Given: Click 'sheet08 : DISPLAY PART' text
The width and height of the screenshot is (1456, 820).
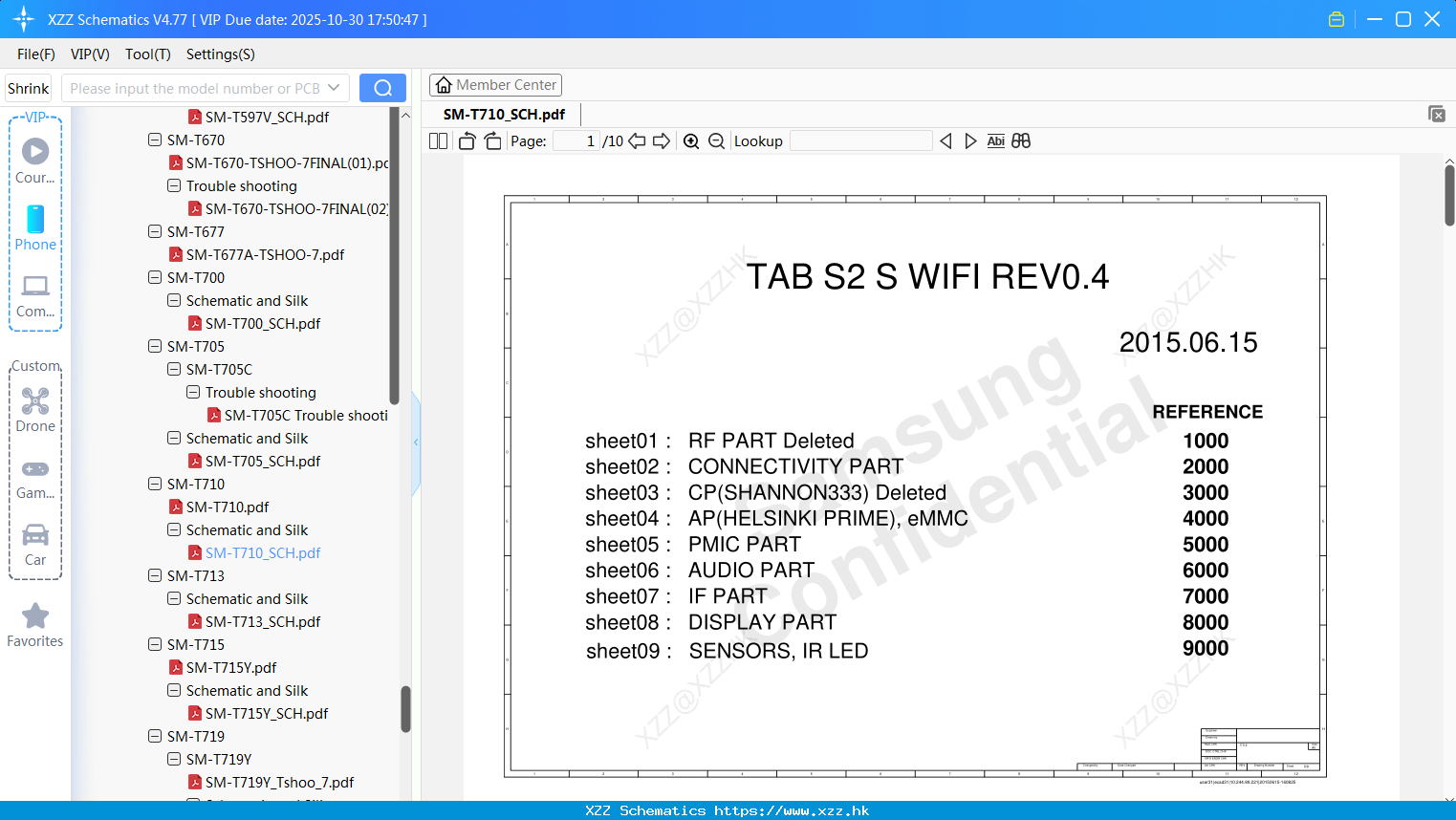Looking at the screenshot, I should click(711, 622).
